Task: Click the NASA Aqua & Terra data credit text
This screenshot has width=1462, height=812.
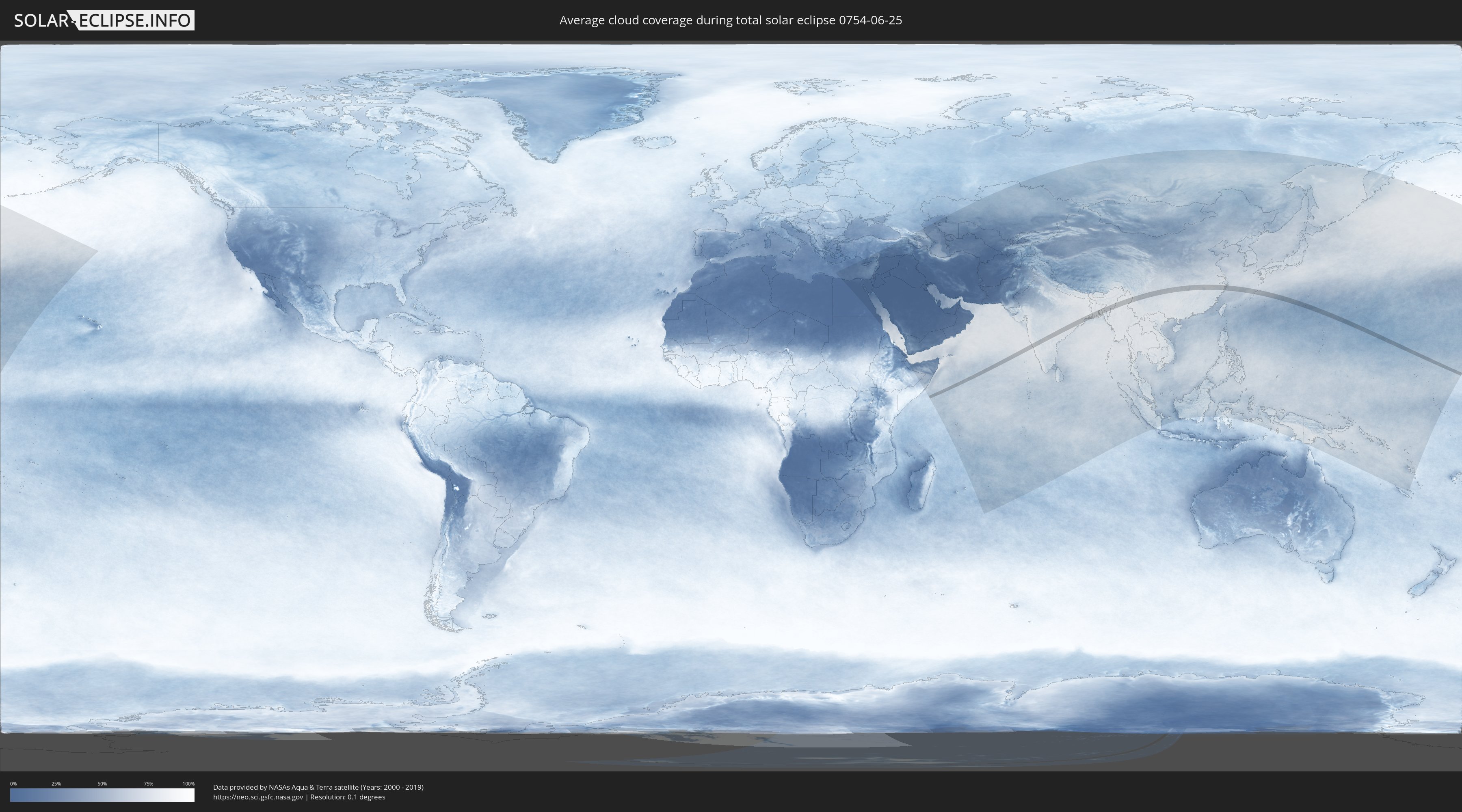Action: [x=318, y=787]
